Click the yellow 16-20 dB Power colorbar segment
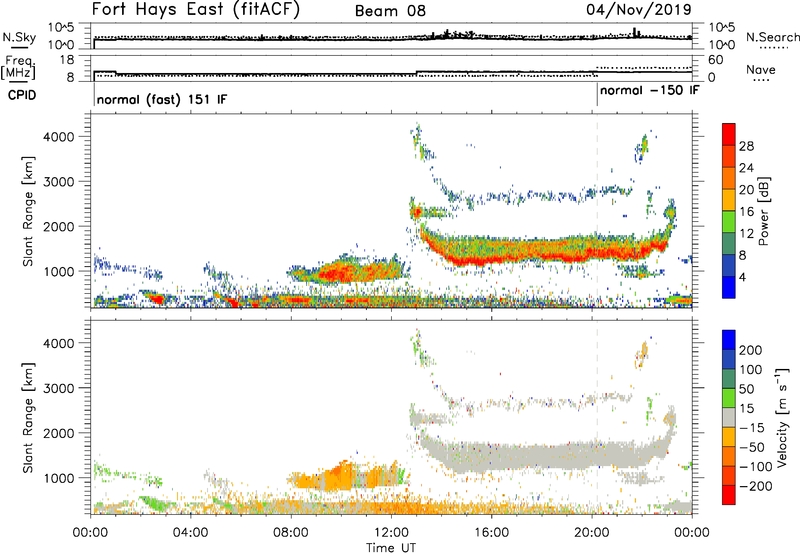The width and height of the screenshot is (800, 554). tap(729, 200)
